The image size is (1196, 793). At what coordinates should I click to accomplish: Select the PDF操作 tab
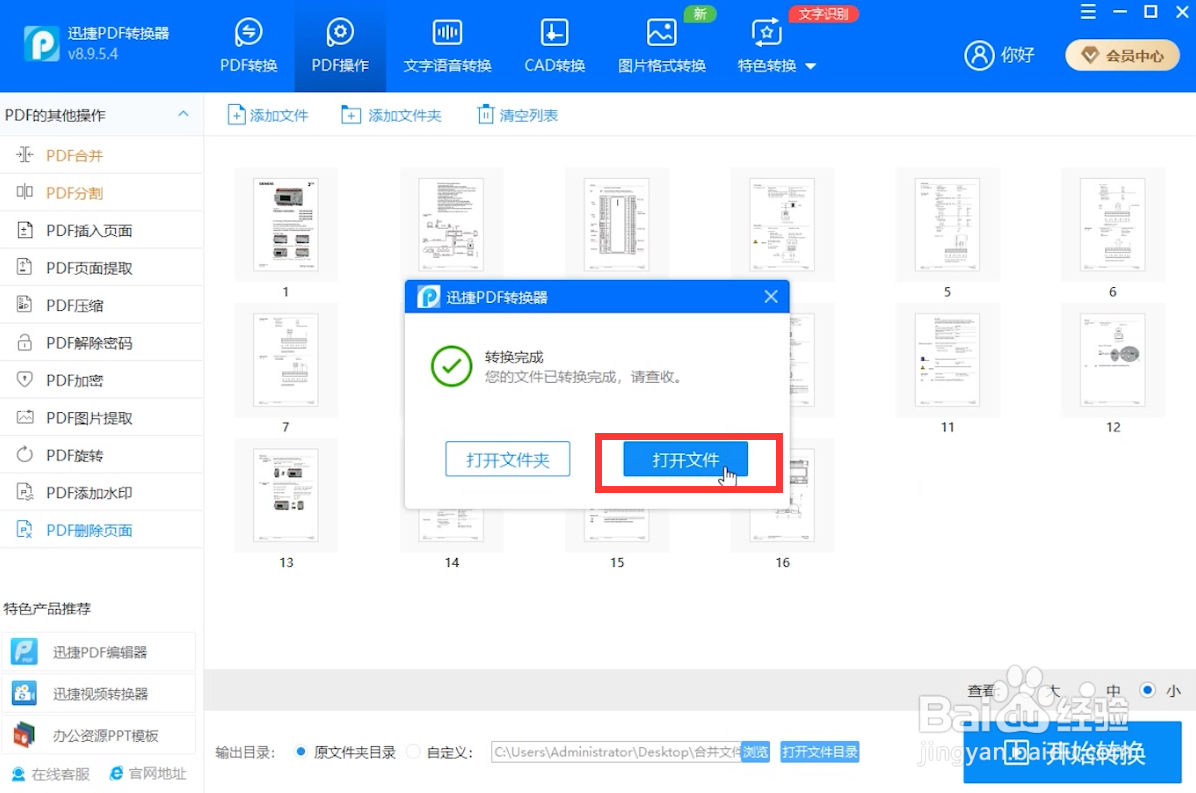340,46
